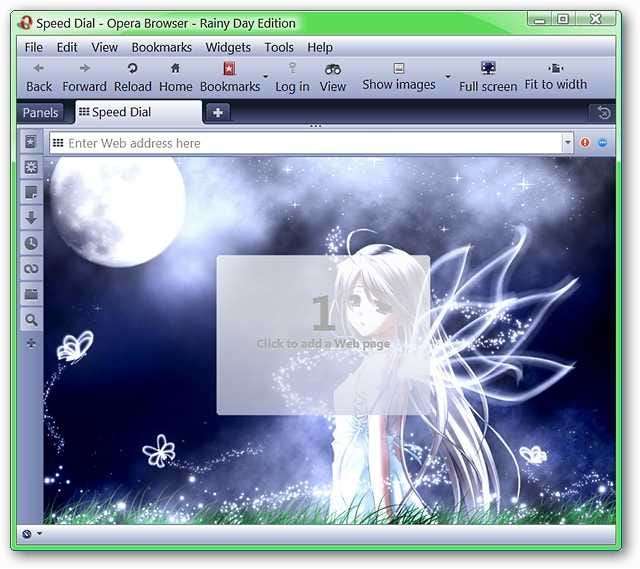The height and width of the screenshot is (569, 640).
Task: Open the Downloads panel arrow icon
Action: coord(31,218)
